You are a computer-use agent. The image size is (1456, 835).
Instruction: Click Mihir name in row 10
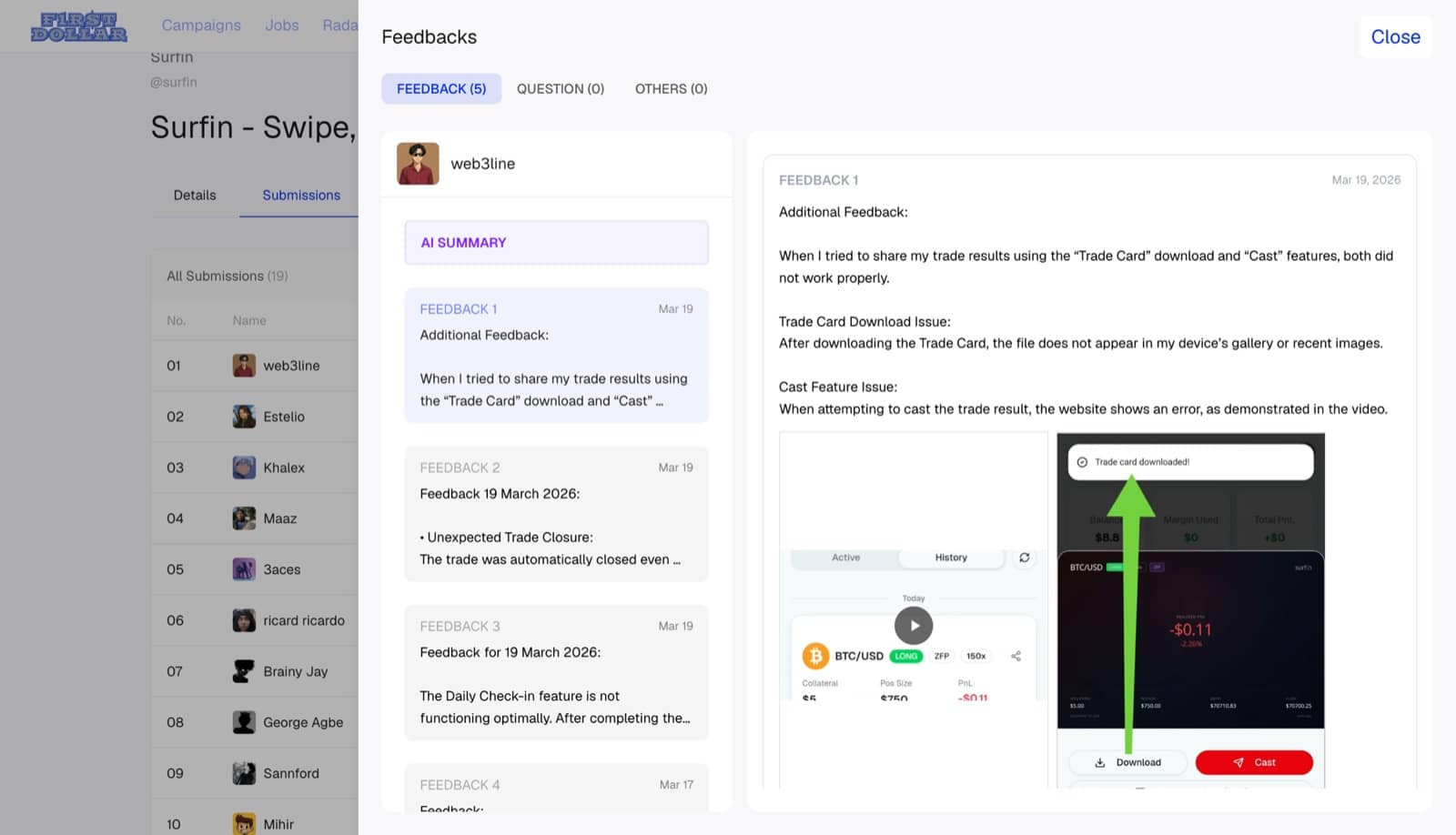click(278, 824)
